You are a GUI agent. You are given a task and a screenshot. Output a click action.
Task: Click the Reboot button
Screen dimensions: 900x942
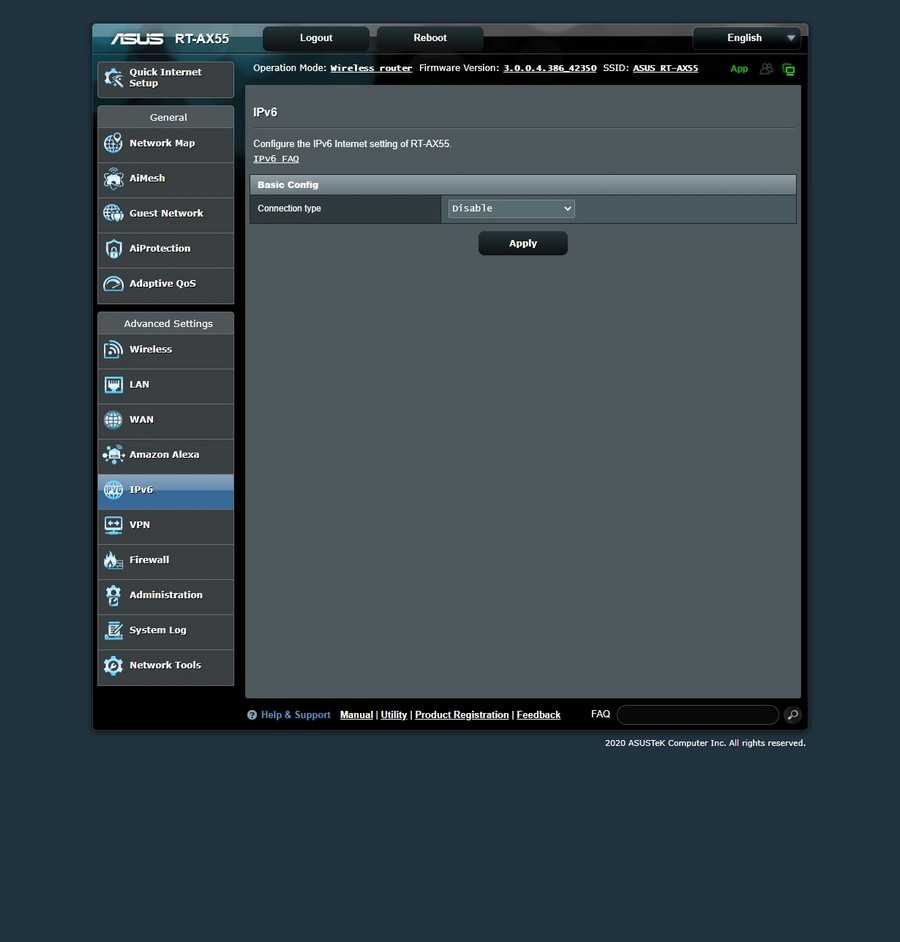coord(430,38)
